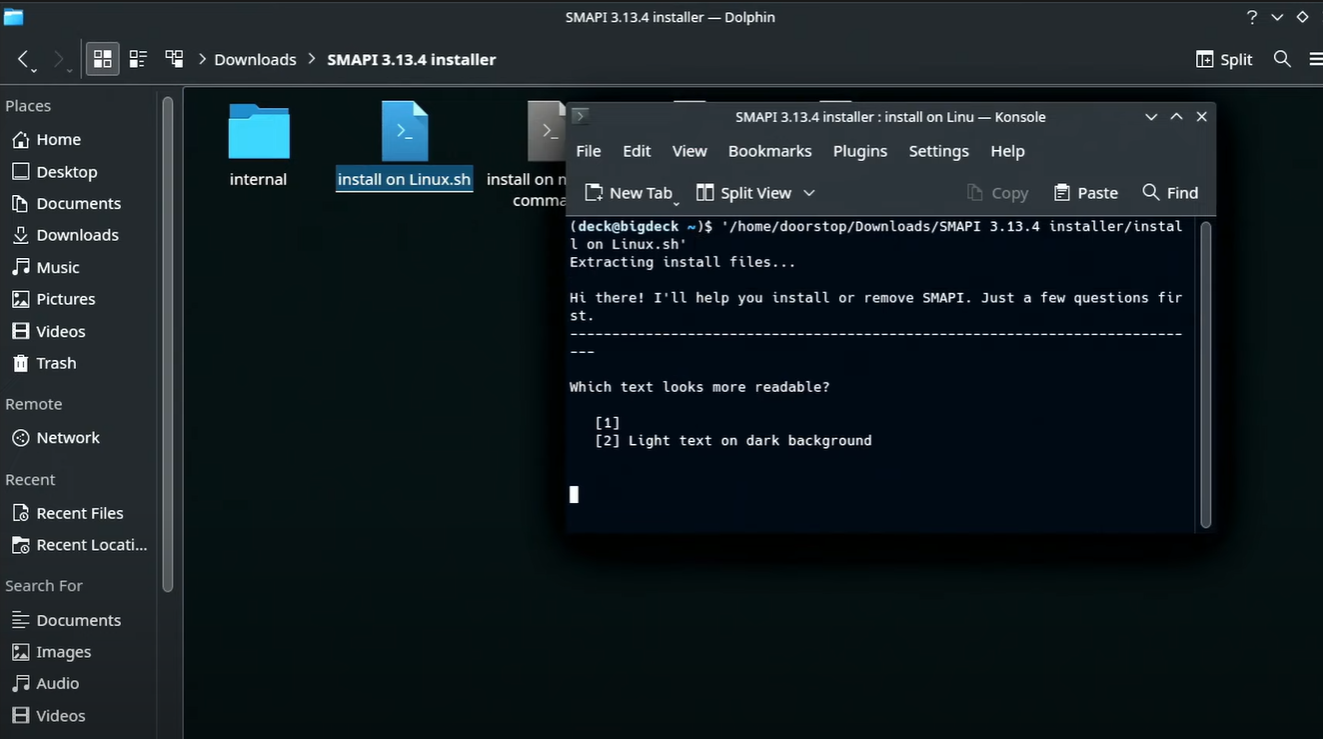Screen dimensions: 1323x739
Task: Maximize the Dolphin window
Action: coord(1302,17)
